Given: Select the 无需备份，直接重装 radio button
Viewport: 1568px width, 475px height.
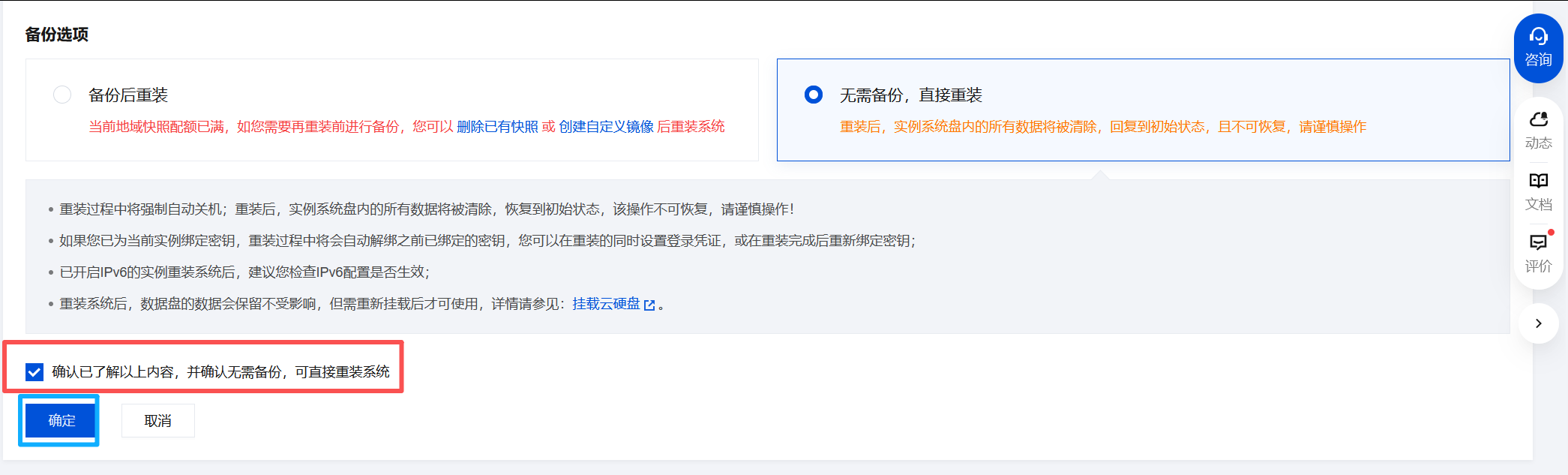Looking at the screenshot, I should coord(813,95).
